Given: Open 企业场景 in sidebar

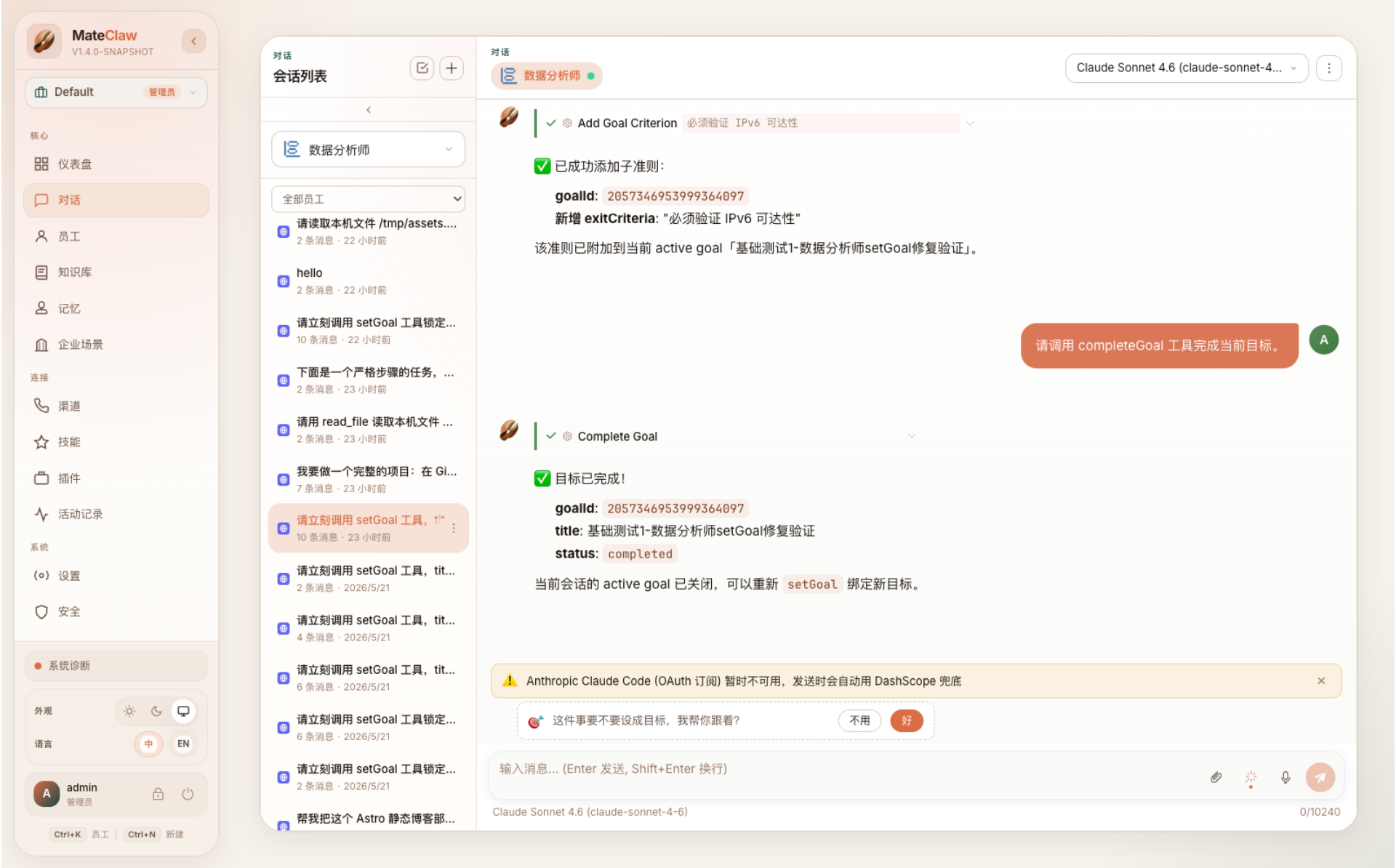Looking at the screenshot, I should [x=116, y=345].
